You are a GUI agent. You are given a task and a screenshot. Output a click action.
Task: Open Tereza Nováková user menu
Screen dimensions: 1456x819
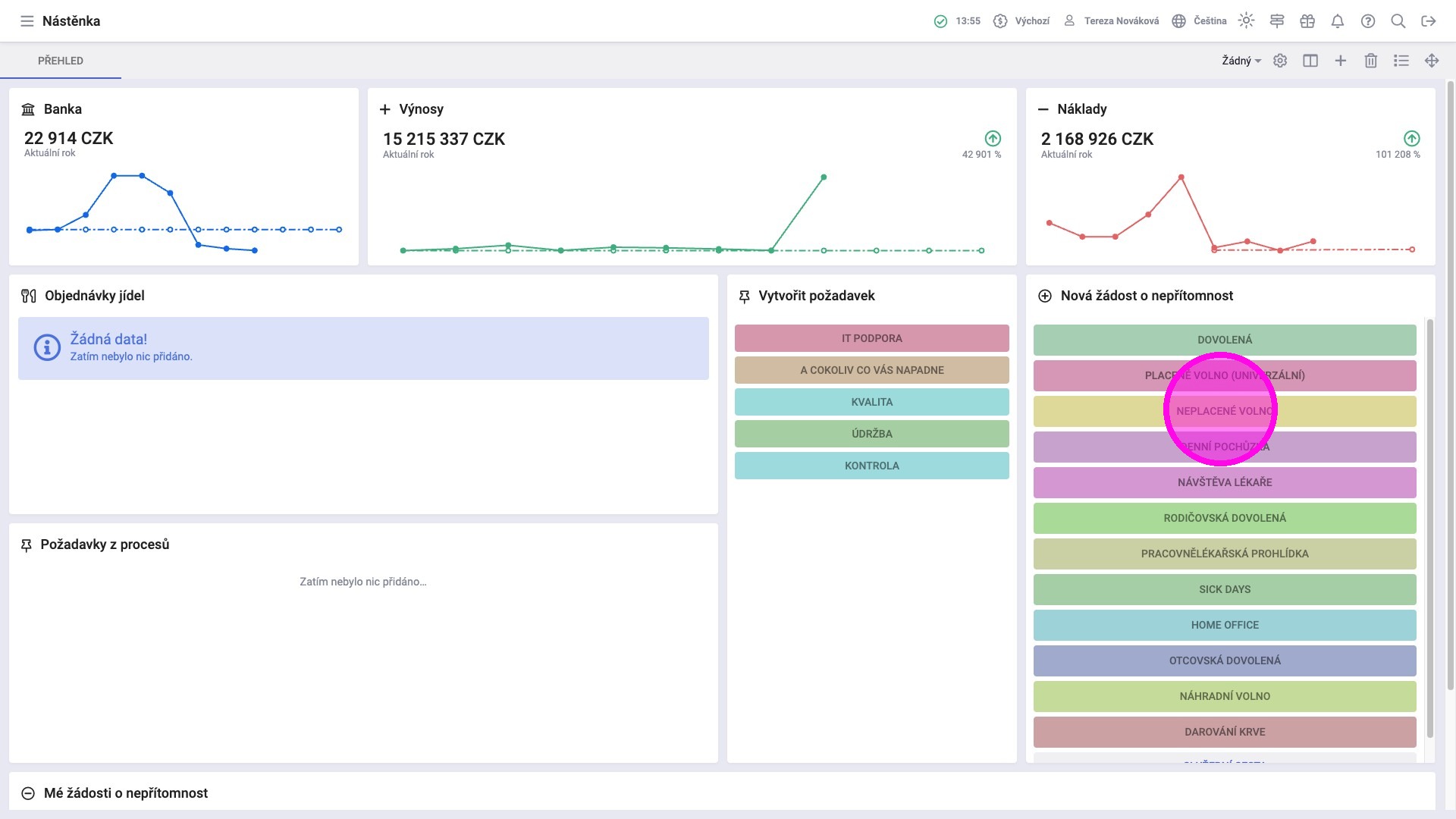pyautogui.click(x=1112, y=21)
